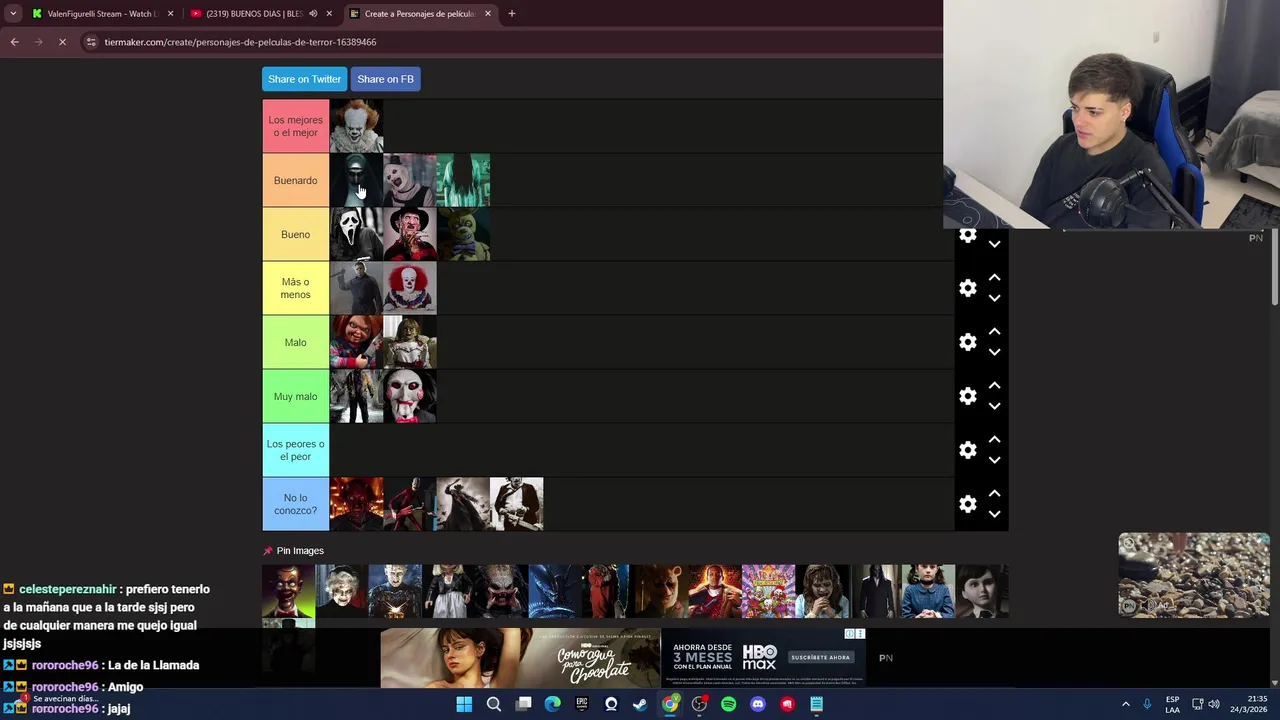This screenshot has height=720, width=1280.
Task: Move 'Muy malo' tier down
Action: 994,406
